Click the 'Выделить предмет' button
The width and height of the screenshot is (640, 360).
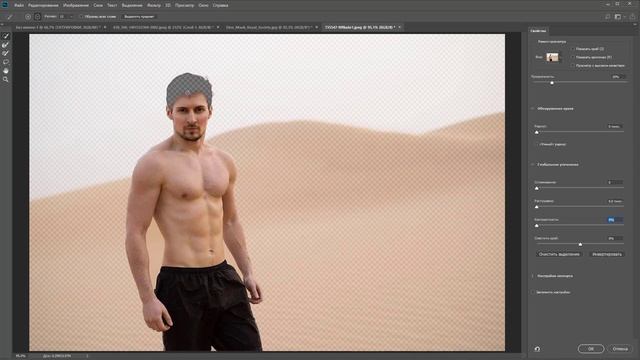[139, 17]
